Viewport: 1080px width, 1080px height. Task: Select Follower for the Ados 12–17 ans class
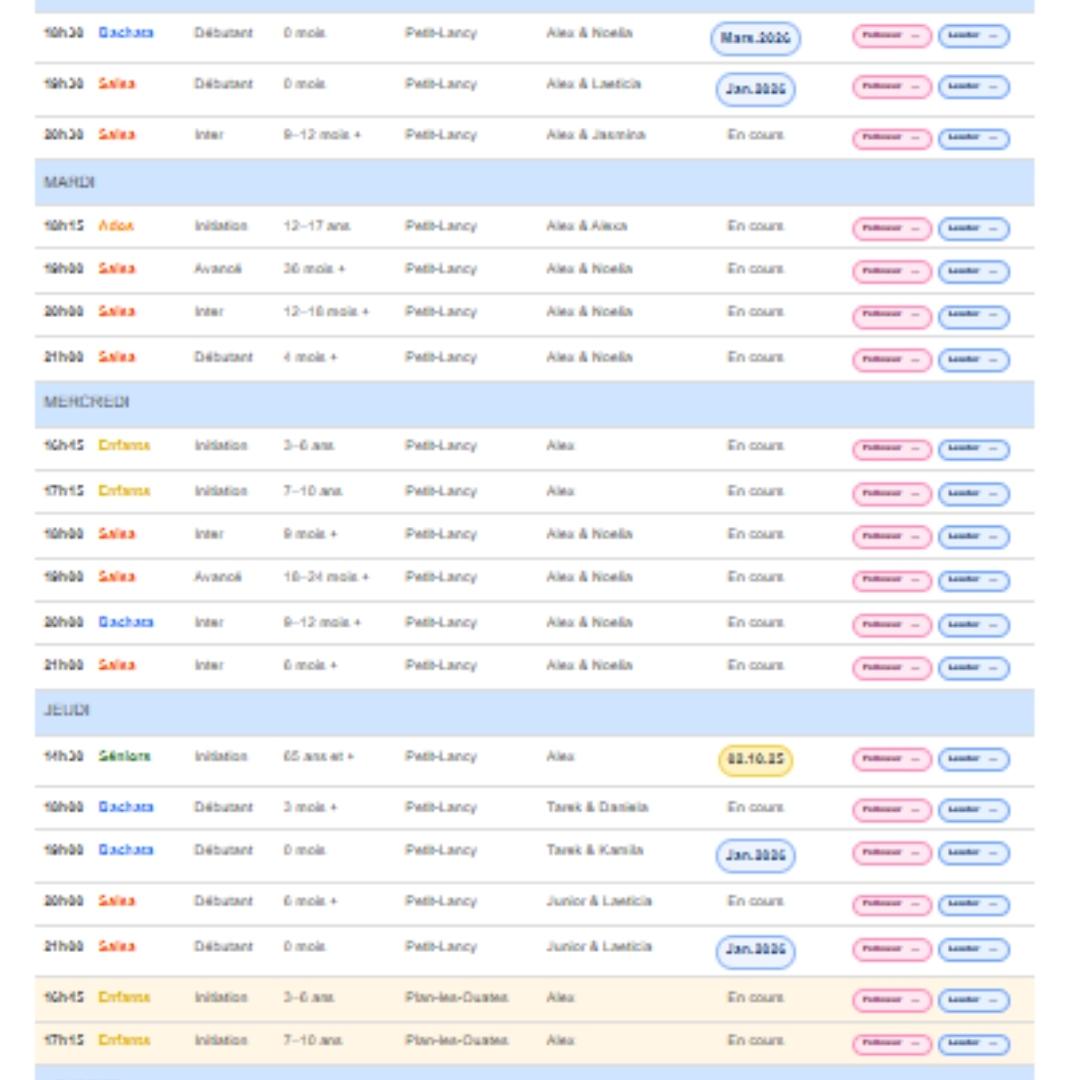tap(892, 229)
